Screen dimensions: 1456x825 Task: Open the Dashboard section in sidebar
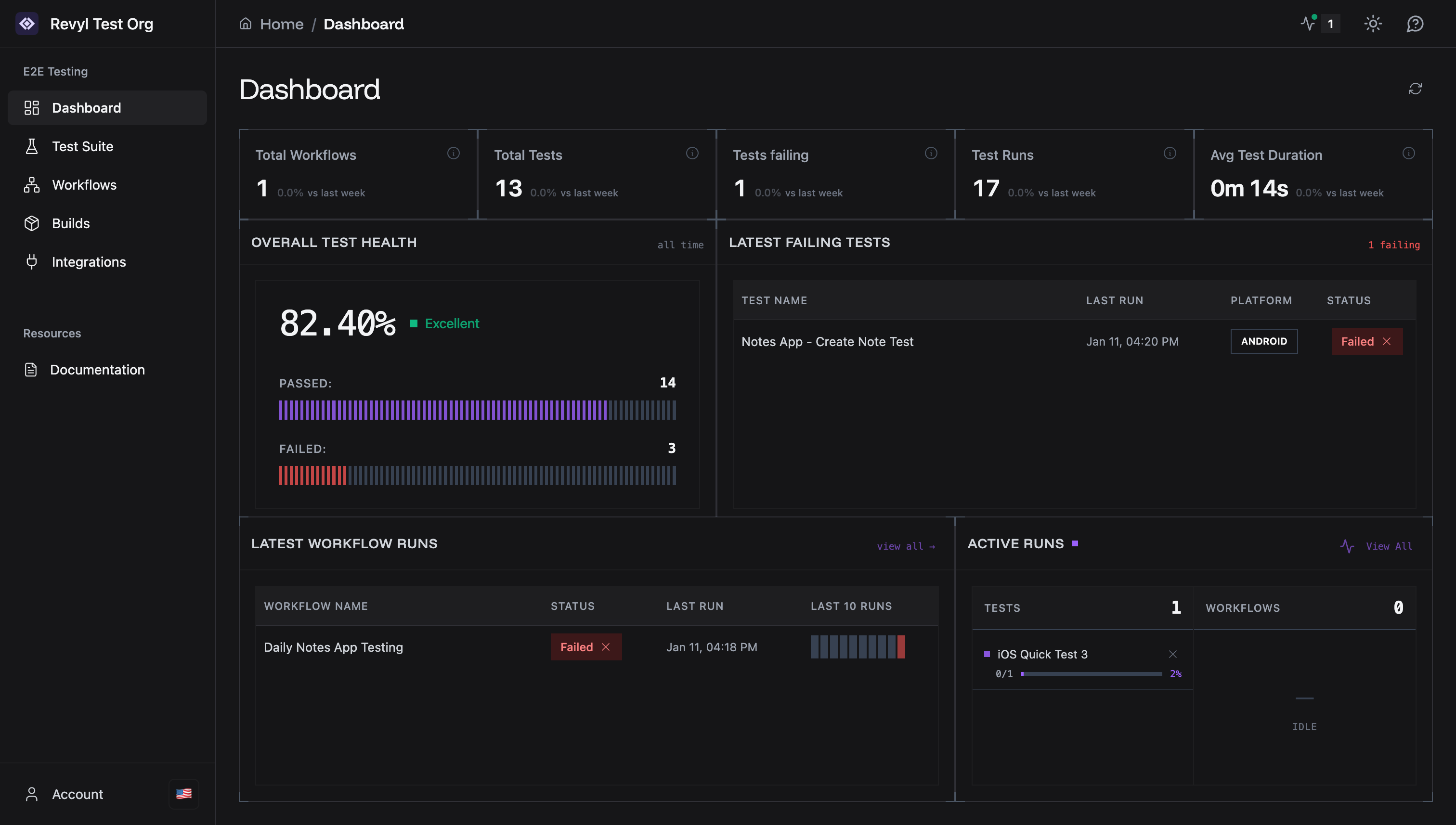tap(86, 108)
